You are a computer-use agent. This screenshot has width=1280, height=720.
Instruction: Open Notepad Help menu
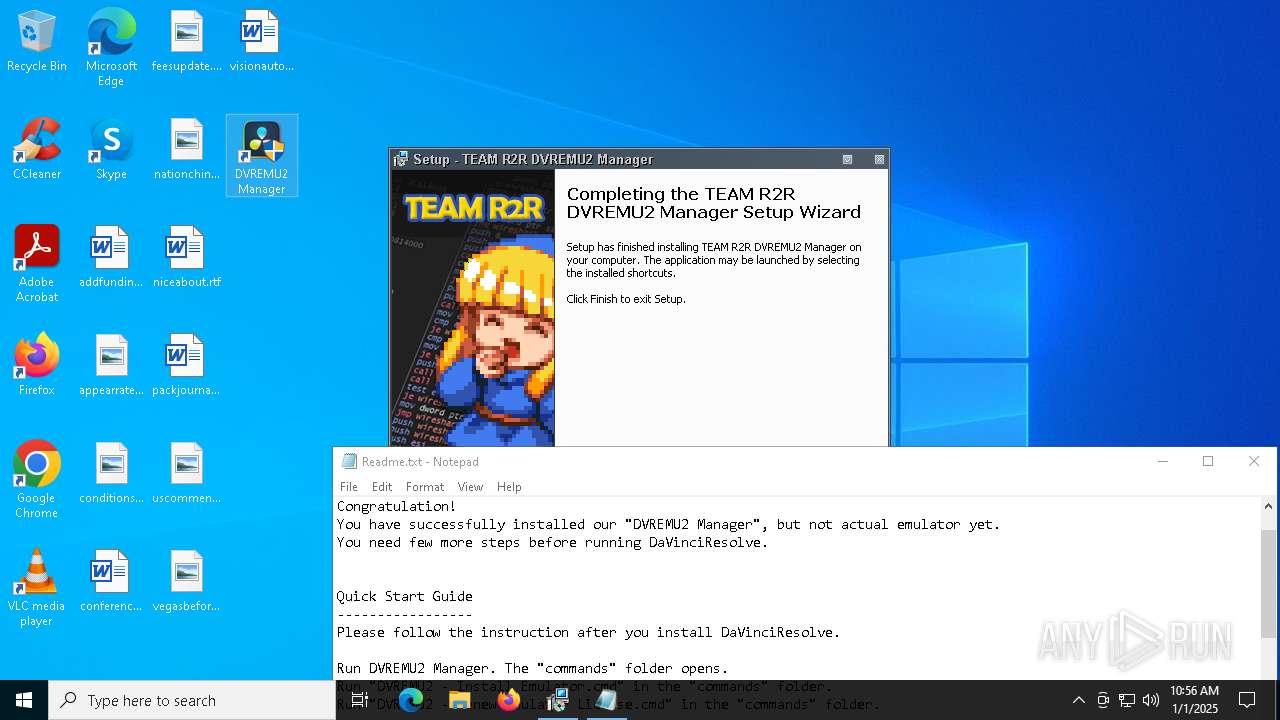coord(509,487)
